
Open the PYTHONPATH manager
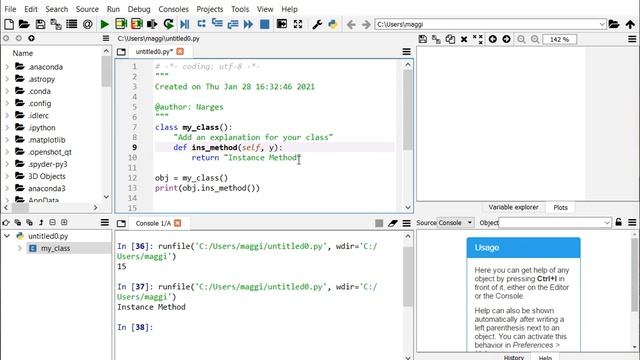click(x=333, y=24)
